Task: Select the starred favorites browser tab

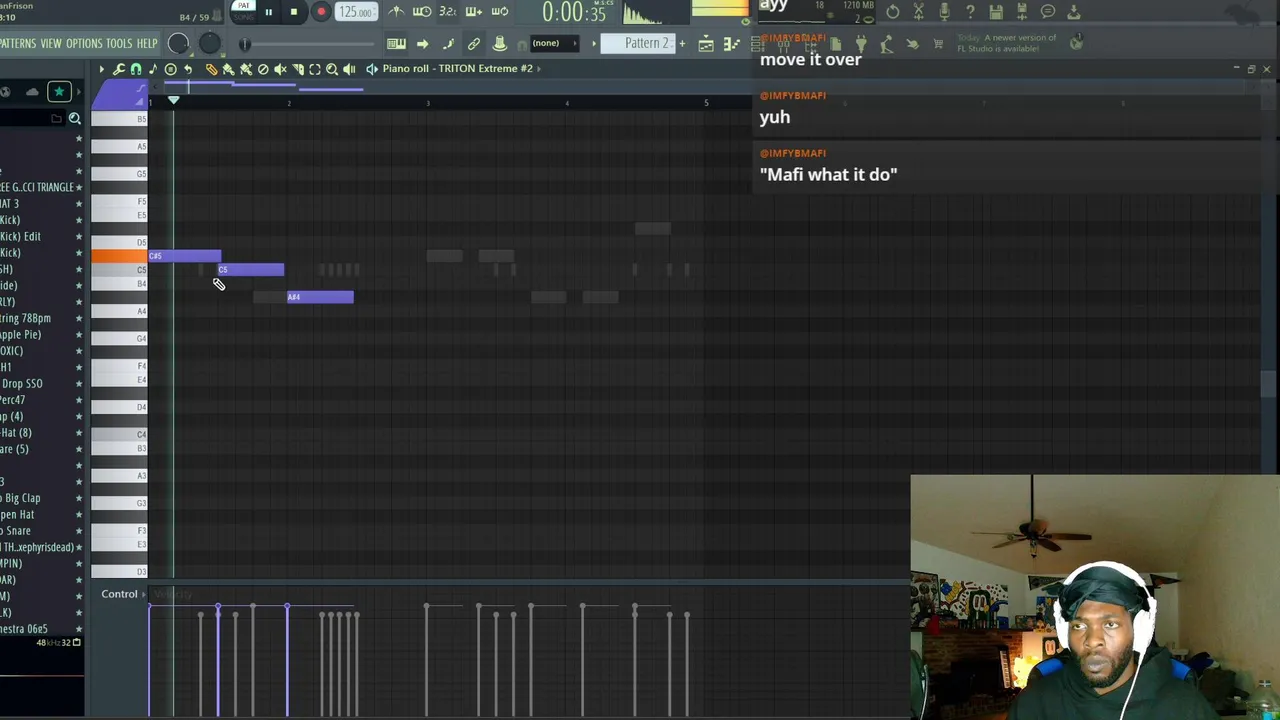Action: (59, 92)
